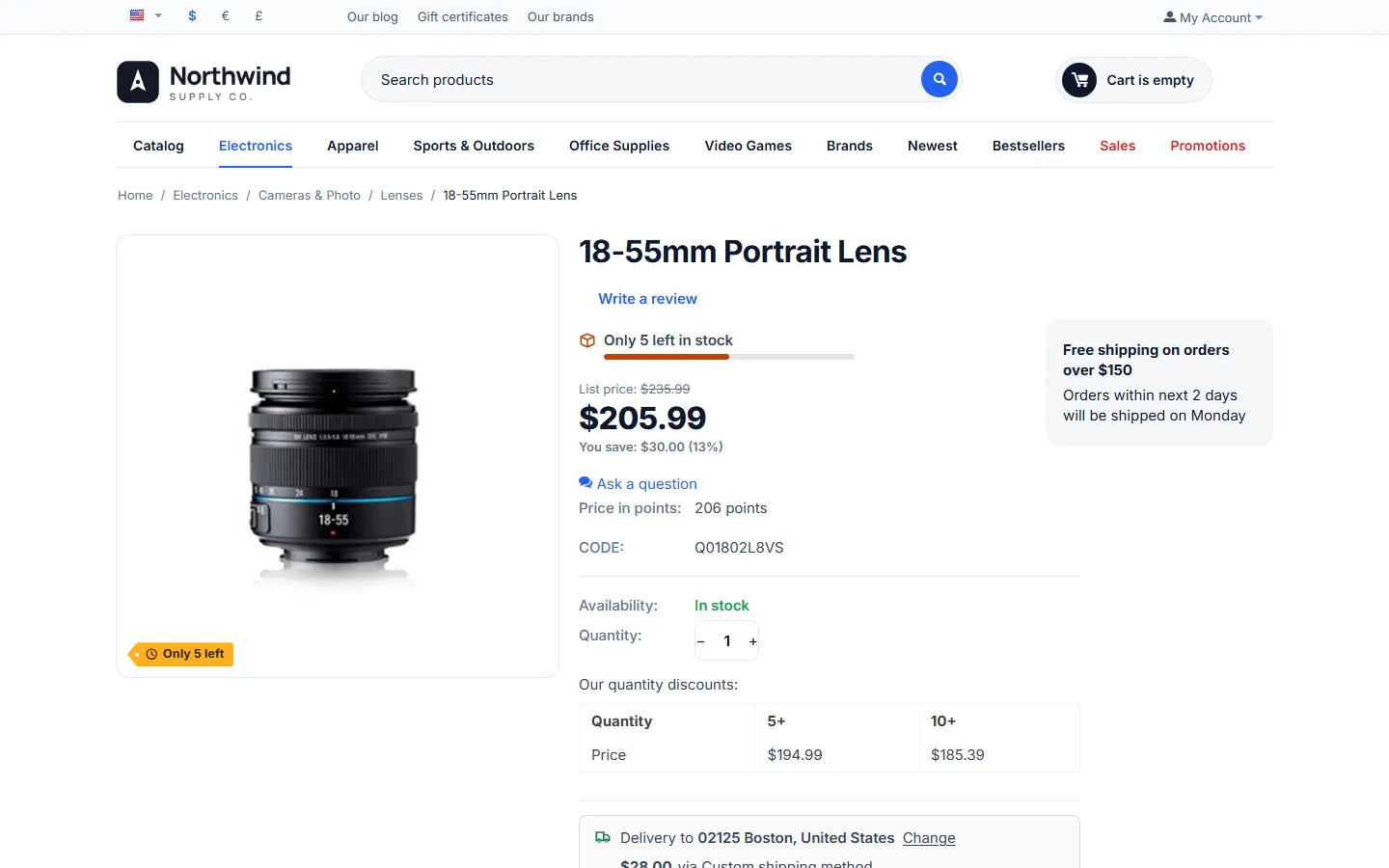Open Gift certificates page
The height and width of the screenshot is (868, 1389).
click(463, 16)
